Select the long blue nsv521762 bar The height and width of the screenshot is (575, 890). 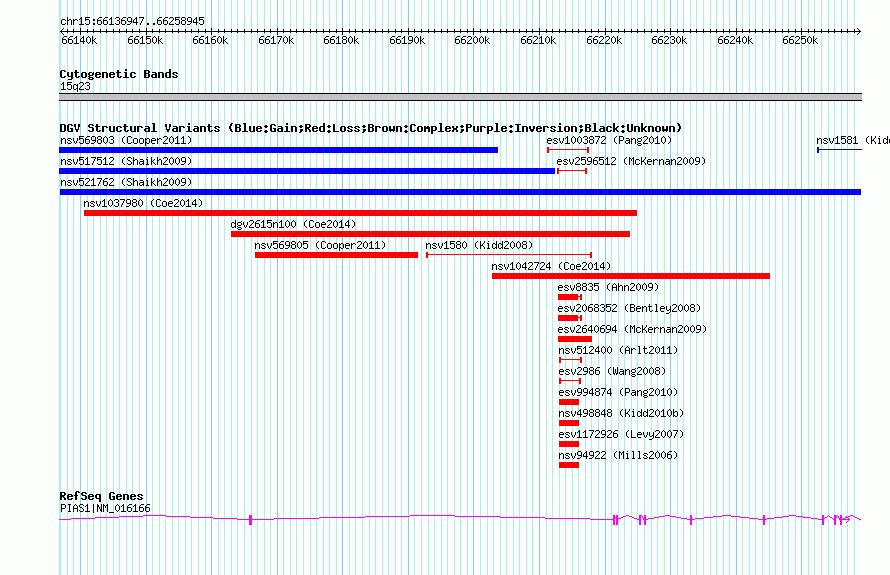[460, 192]
